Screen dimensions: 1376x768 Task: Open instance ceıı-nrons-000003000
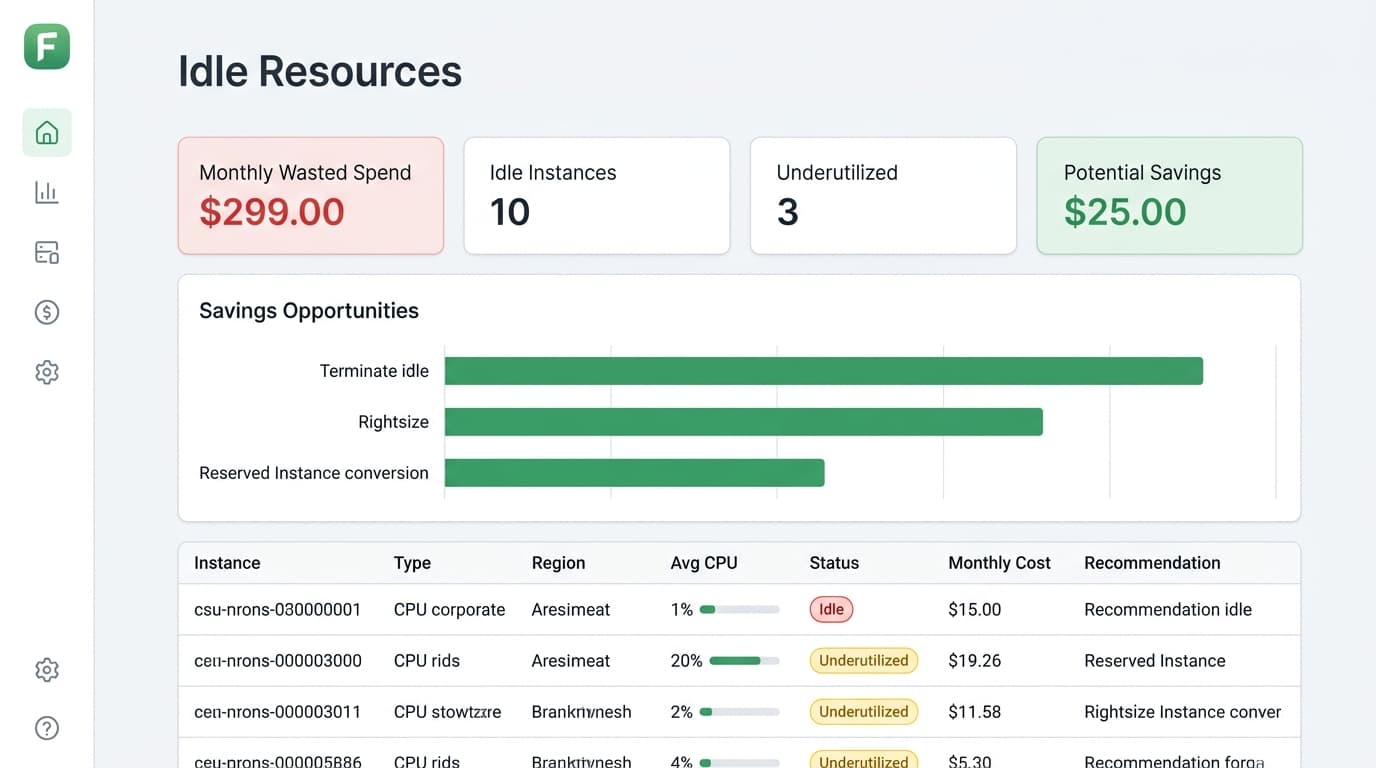pyautogui.click(x=277, y=661)
